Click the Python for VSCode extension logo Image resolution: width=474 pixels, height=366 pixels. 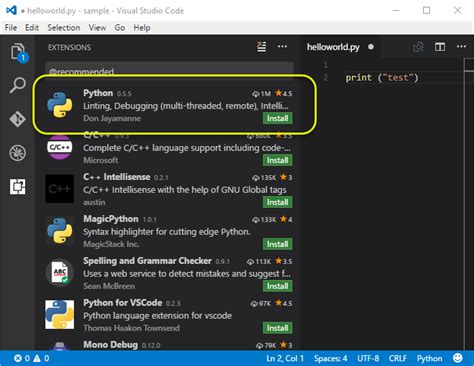click(60, 314)
